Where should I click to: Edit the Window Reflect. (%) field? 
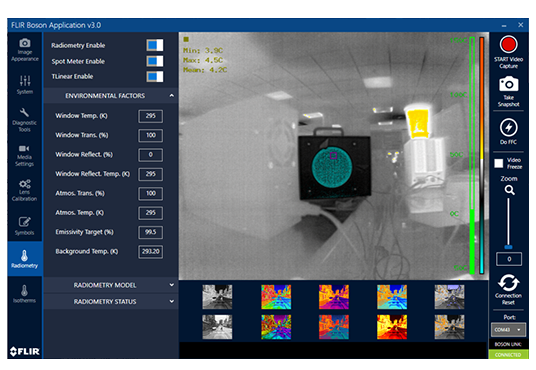pos(150,155)
